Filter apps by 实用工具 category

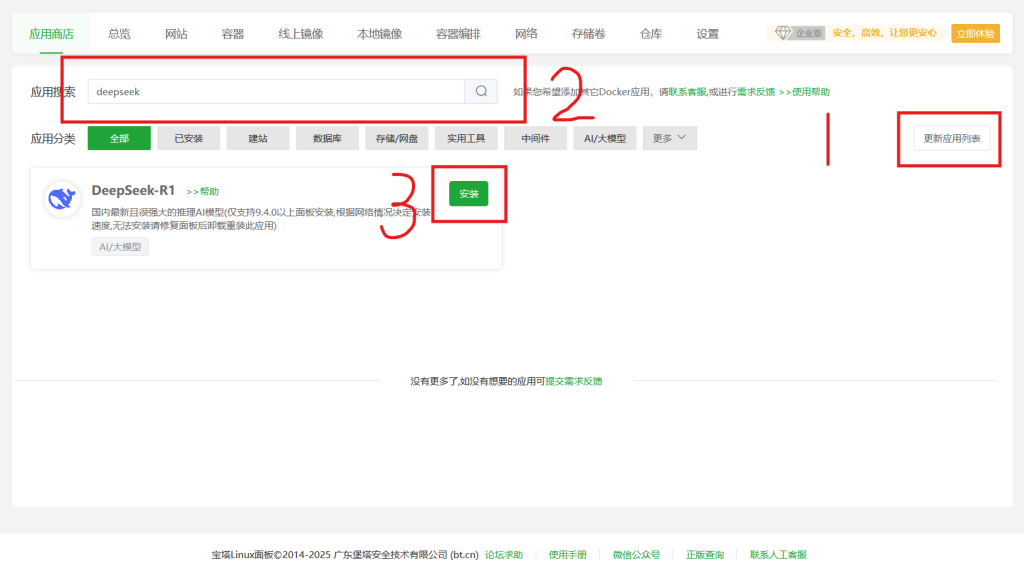pos(466,138)
